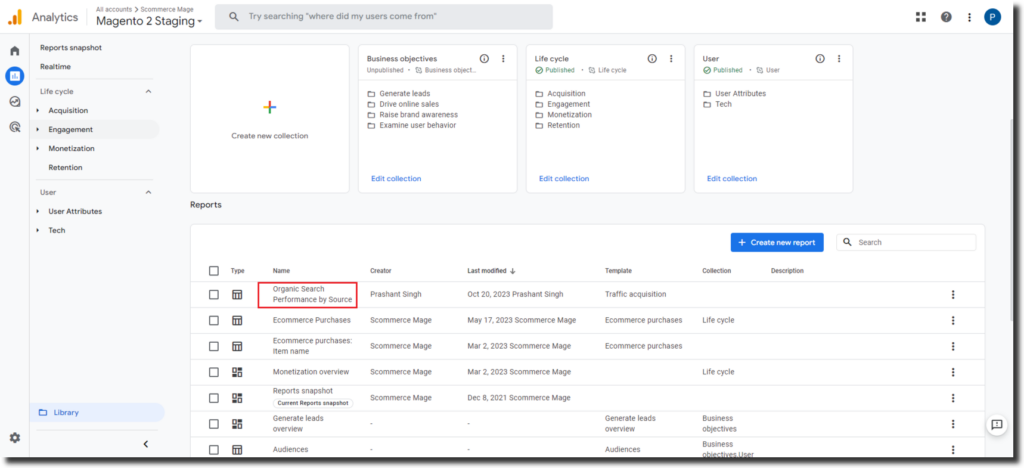This screenshot has height=468, width=1024.
Task: Show info for Life cycle collection
Action: click(x=652, y=59)
